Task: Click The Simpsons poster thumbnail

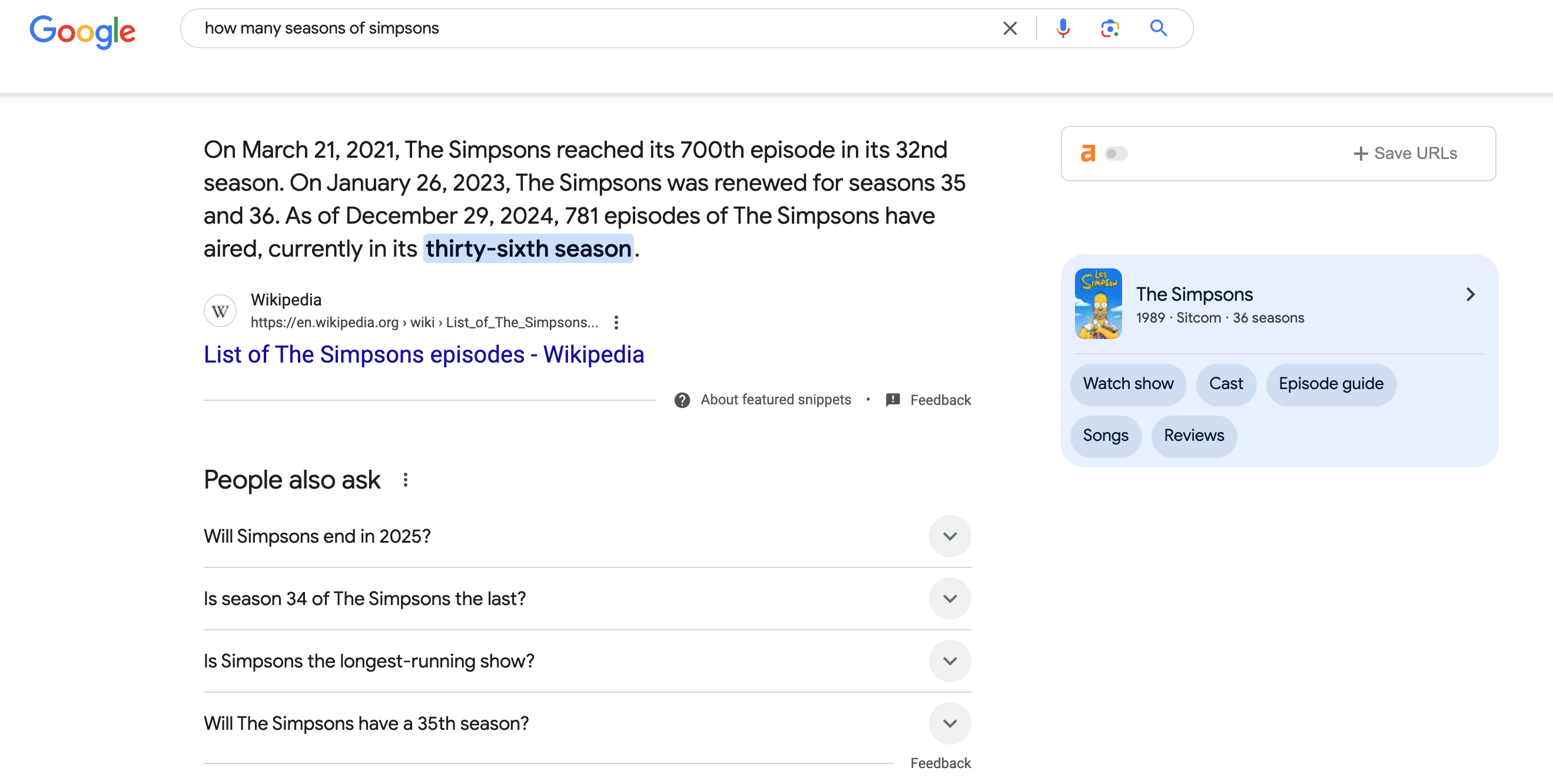Action: (x=1098, y=304)
